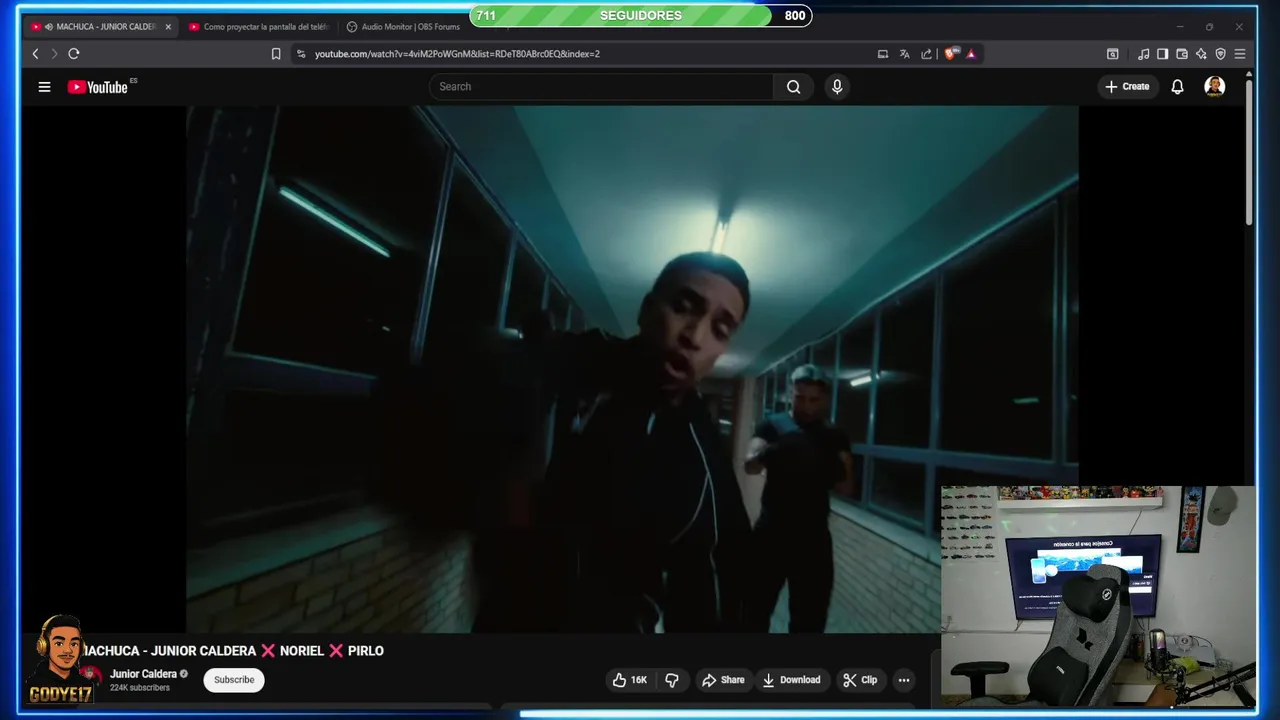Screen dimensions: 1280x720
Task: Mute the MACHUCA tab via its speaker icon
Action: point(49,27)
